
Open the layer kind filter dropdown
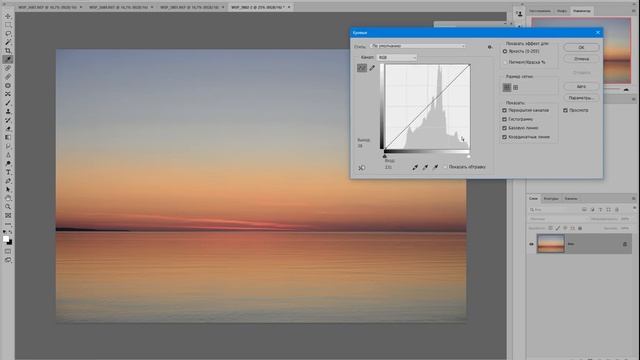[x=554, y=210]
